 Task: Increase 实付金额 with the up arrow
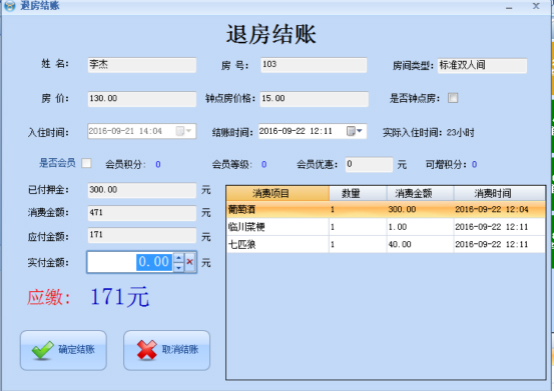tap(179, 258)
